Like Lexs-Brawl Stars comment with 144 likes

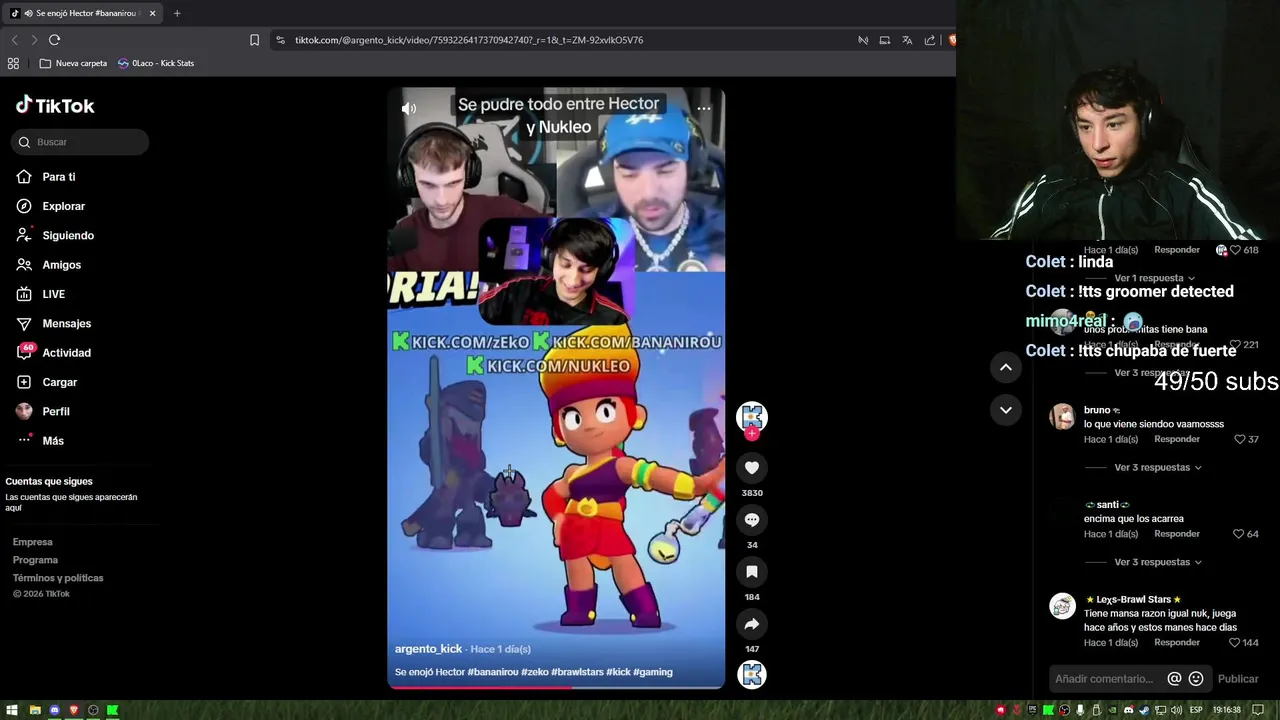tap(1234, 642)
